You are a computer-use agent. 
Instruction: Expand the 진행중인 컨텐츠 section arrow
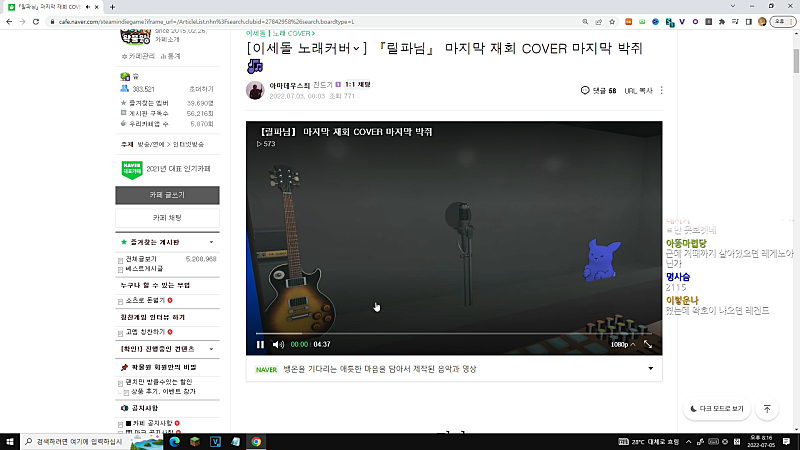tap(211, 349)
